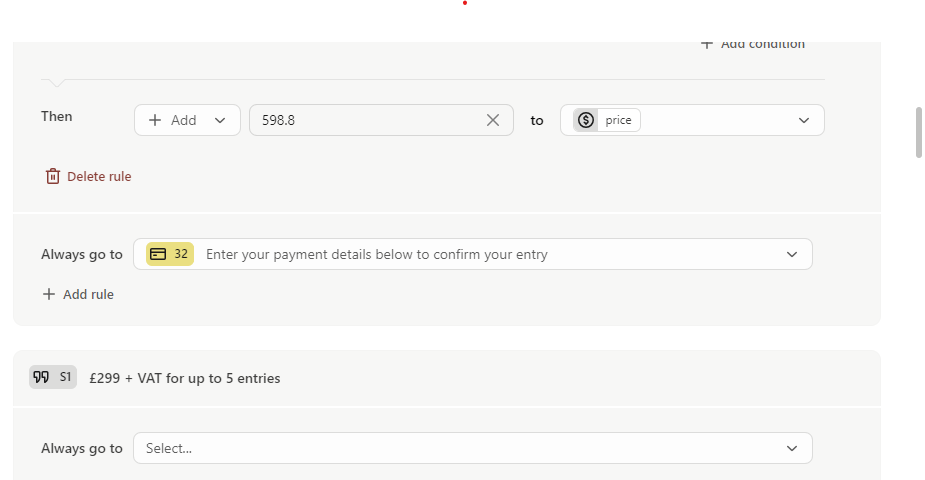Click the plus icon next to Add rule
925x480 pixels.
[49, 294]
